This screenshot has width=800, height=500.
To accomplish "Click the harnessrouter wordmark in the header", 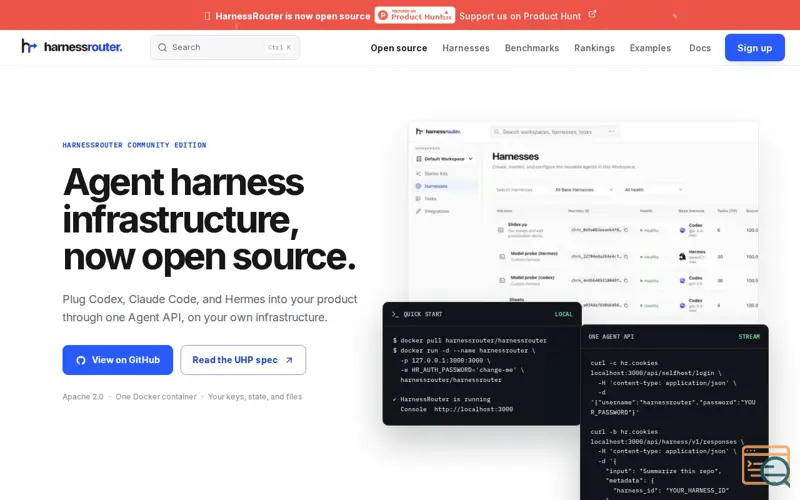I will [x=83, y=47].
